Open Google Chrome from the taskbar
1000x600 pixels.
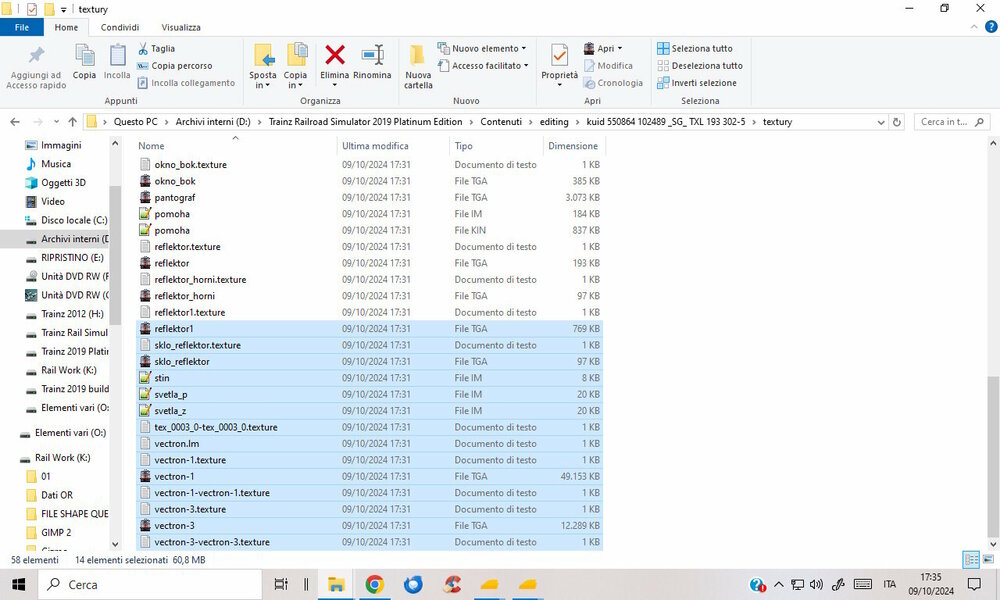pos(374,584)
